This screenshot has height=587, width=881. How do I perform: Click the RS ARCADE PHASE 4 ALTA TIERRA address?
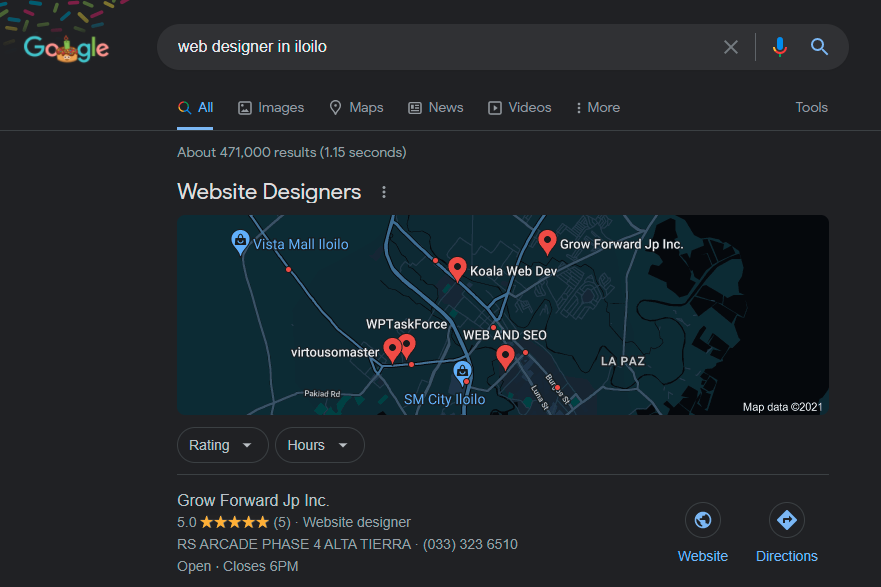[294, 544]
